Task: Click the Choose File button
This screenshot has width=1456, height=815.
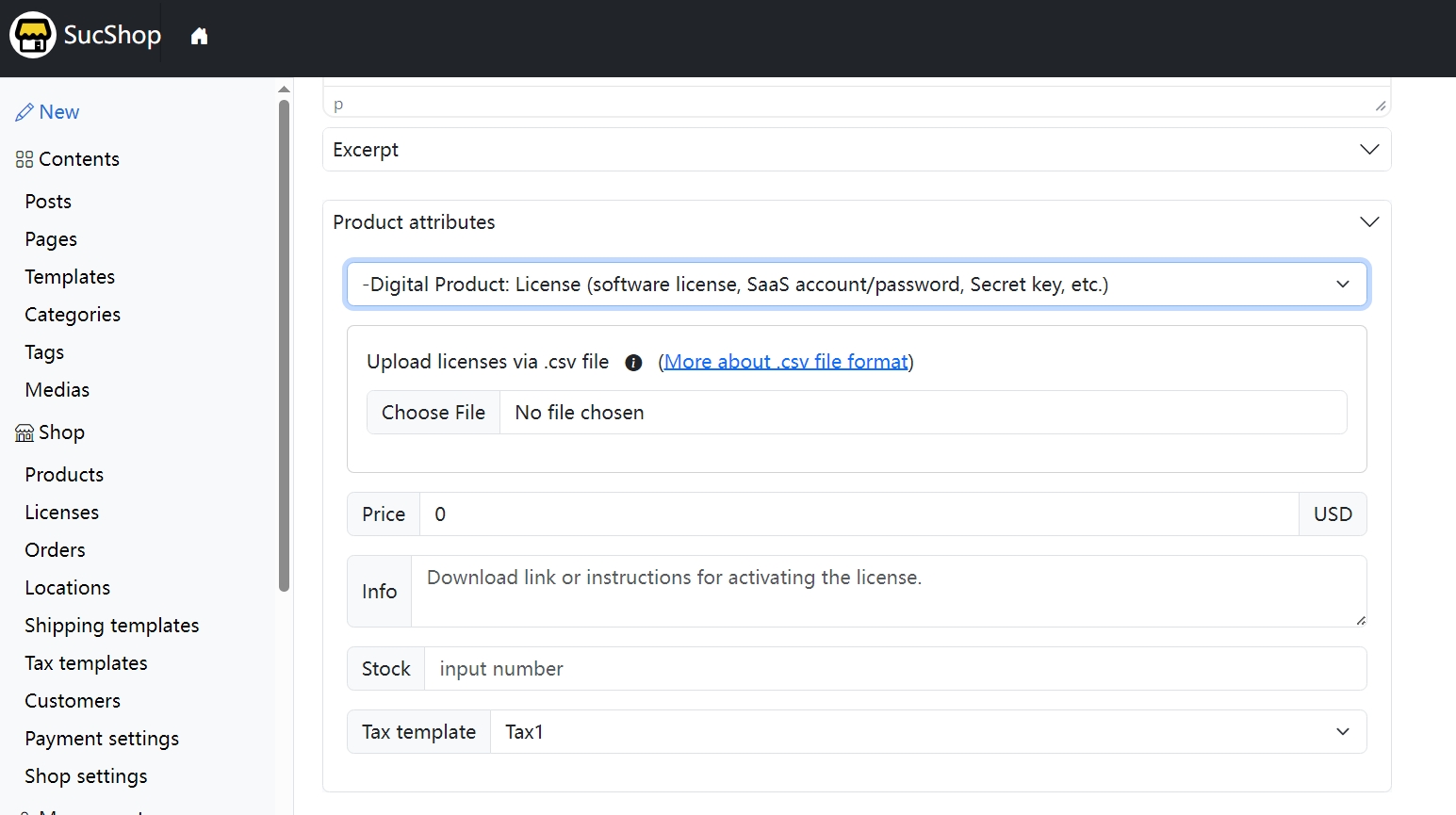Action: 434,413
